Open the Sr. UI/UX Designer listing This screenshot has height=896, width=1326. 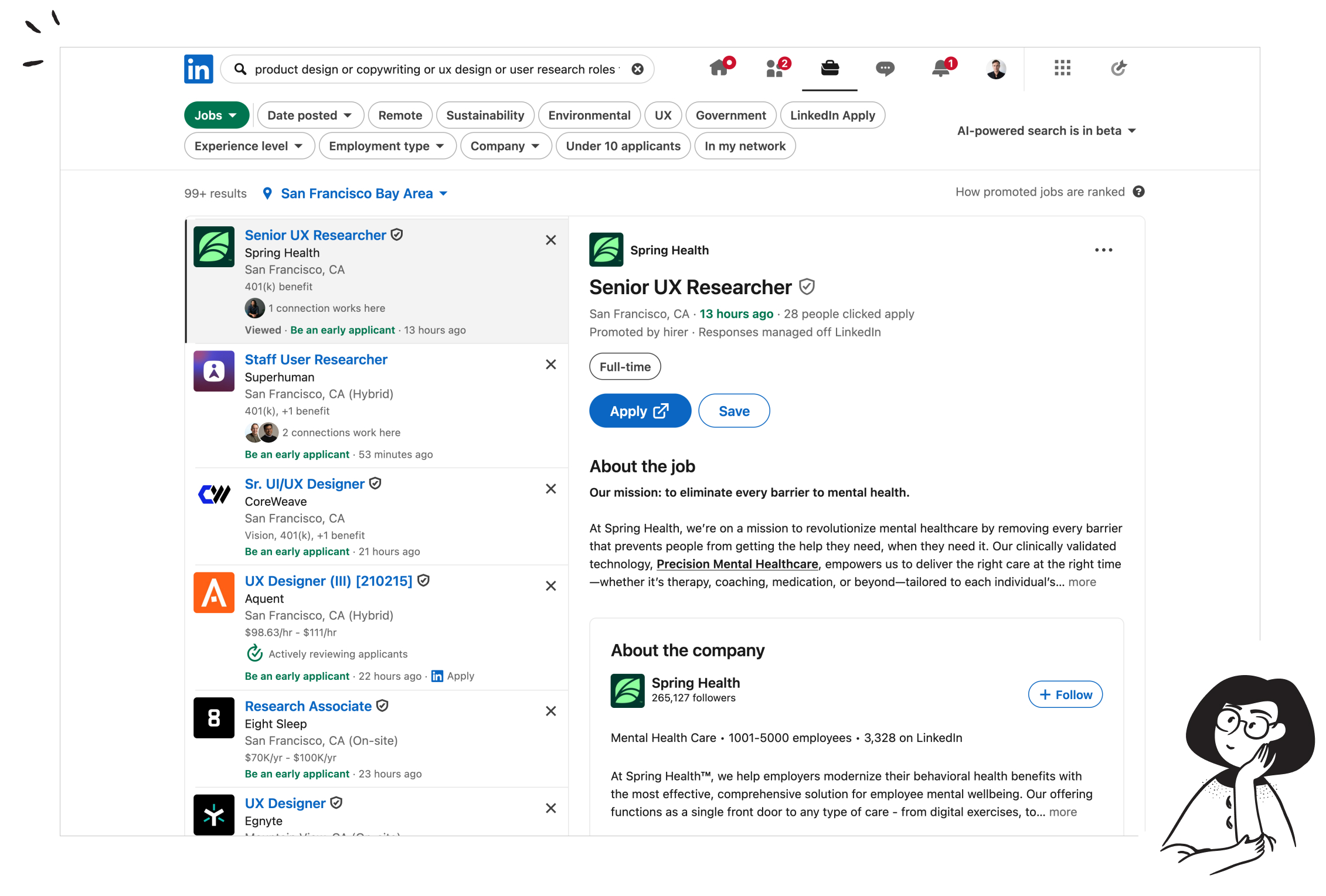(304, 484)
